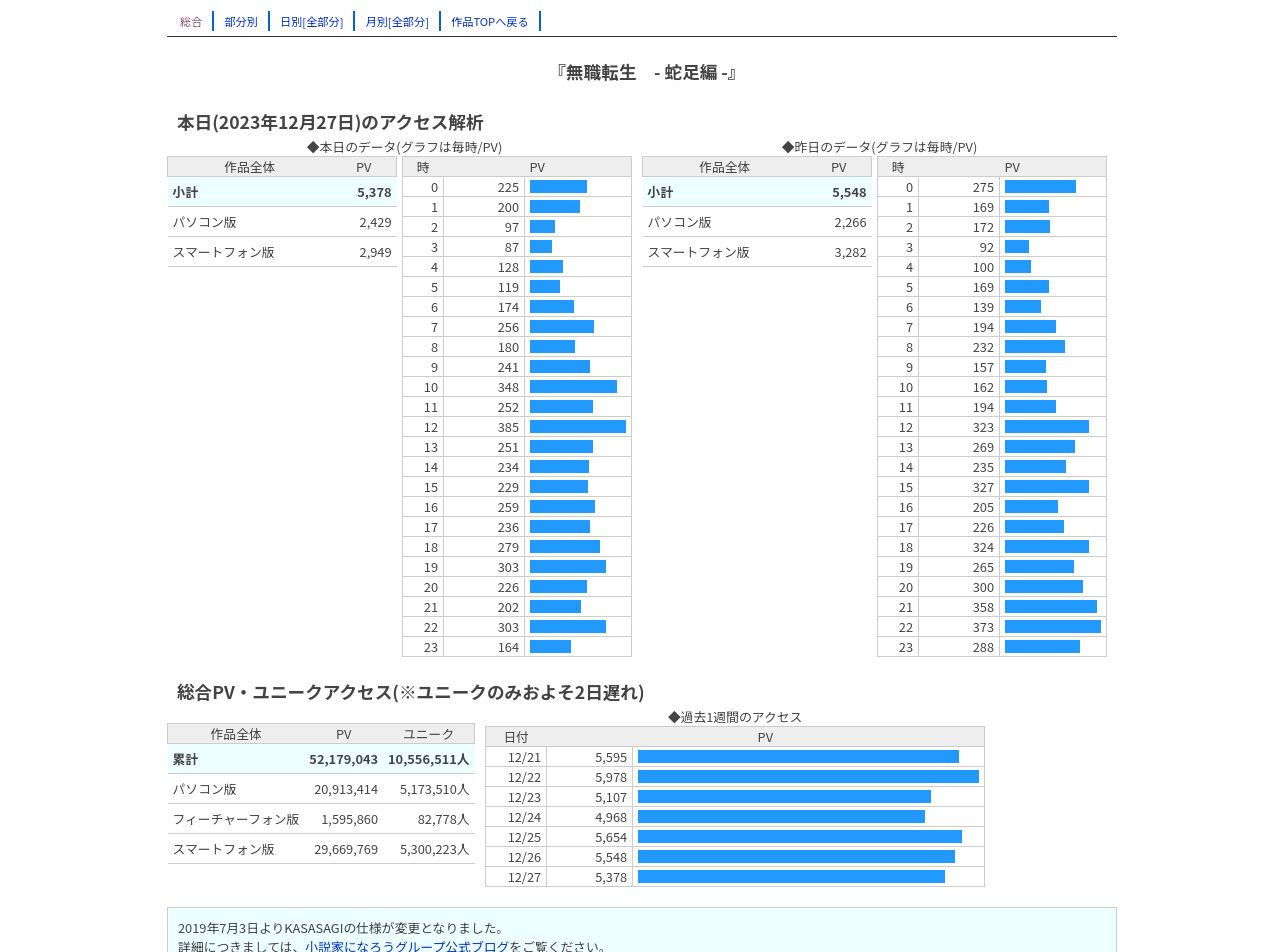This screenshot has width=1284, height=952.
Task: Open 月別[全部分] monthly statistics
Action: click(x=397, y=21)
